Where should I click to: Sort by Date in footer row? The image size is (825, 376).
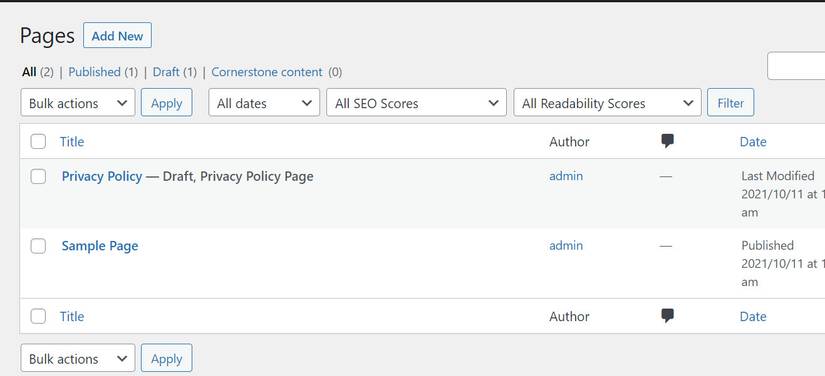(753, 316)
